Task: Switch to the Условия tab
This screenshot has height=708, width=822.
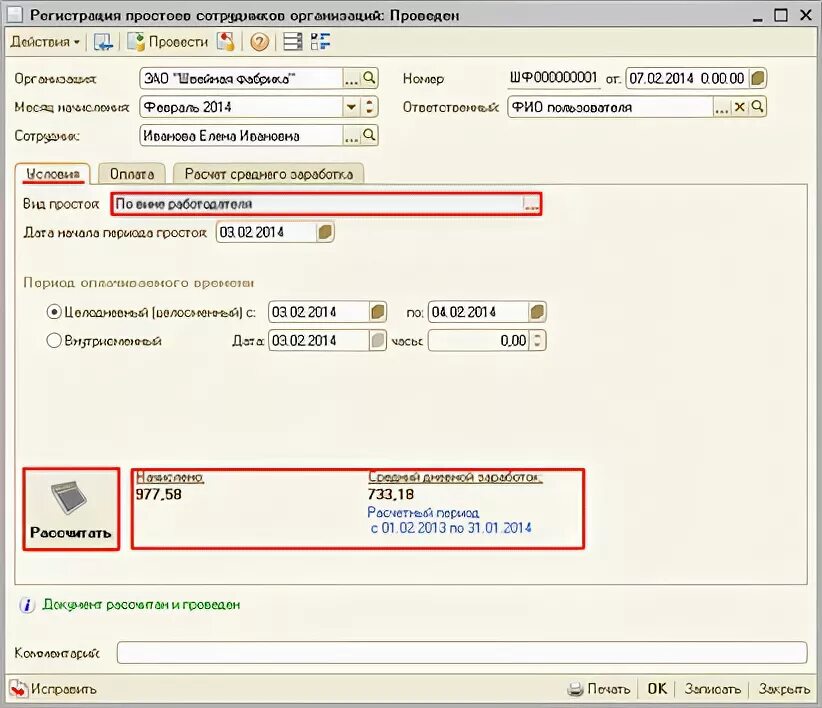Action: click(x=53, y=174)
